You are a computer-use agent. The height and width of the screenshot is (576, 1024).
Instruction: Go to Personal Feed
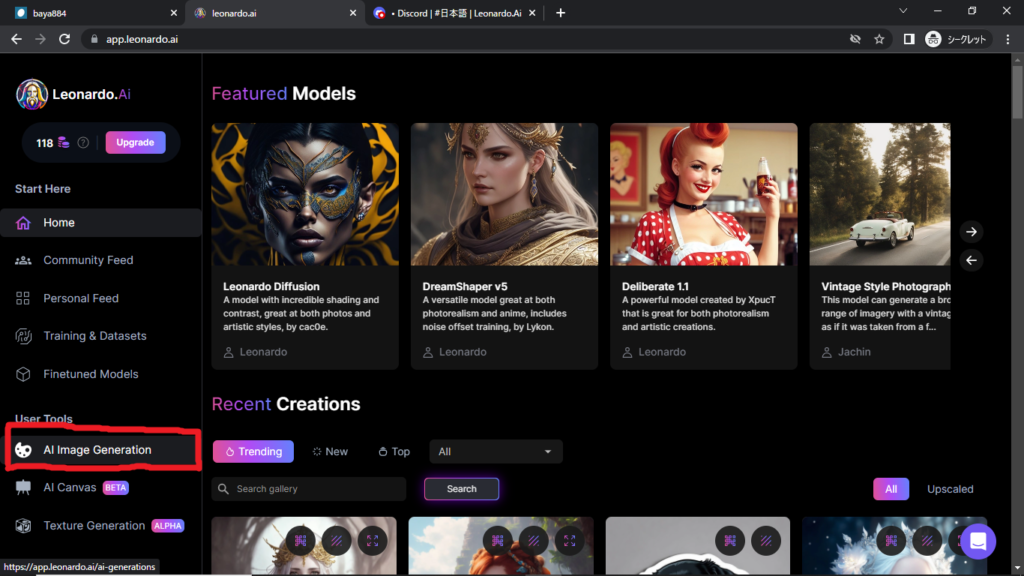80,298
